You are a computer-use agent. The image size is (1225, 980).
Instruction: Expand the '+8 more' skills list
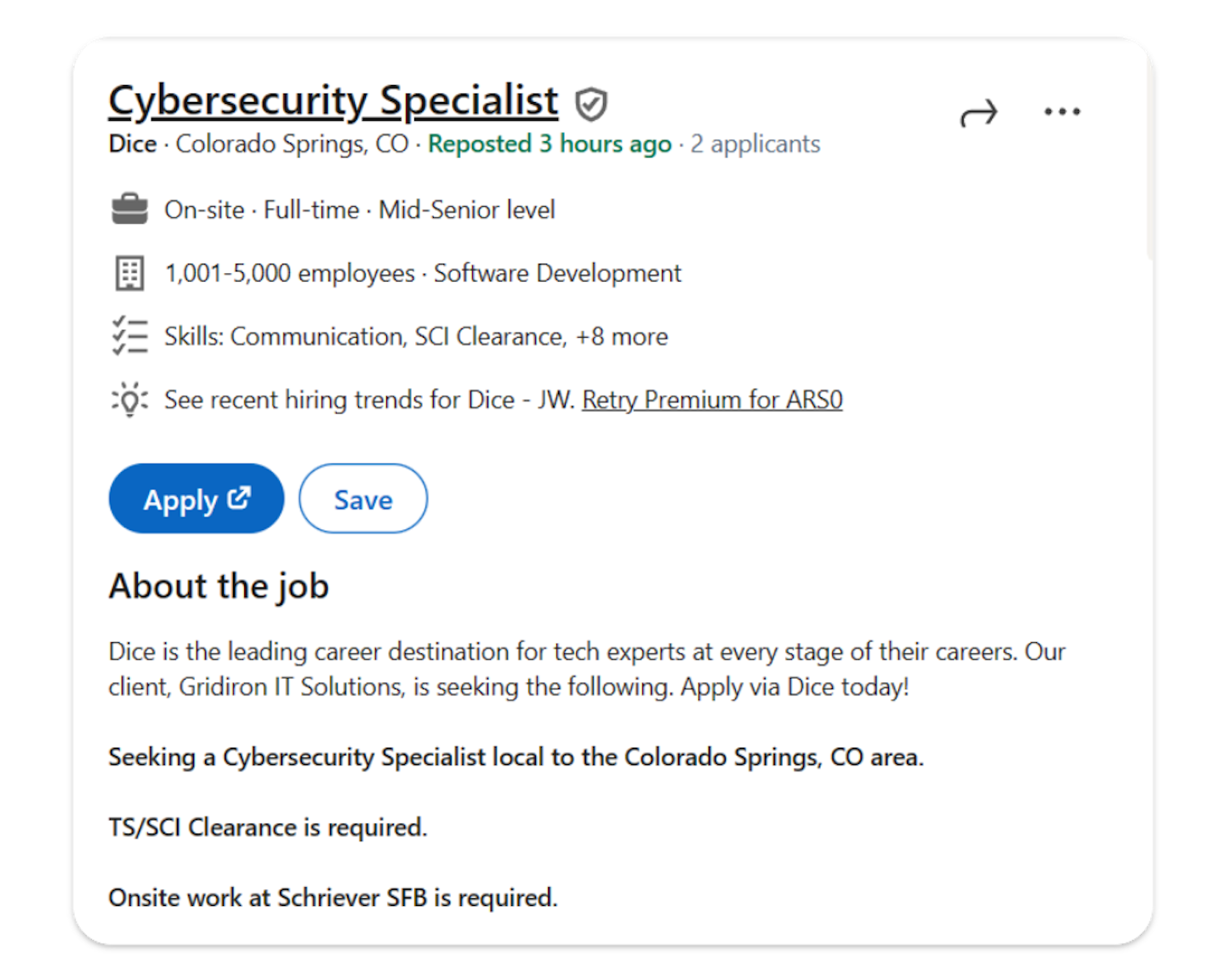622,337
